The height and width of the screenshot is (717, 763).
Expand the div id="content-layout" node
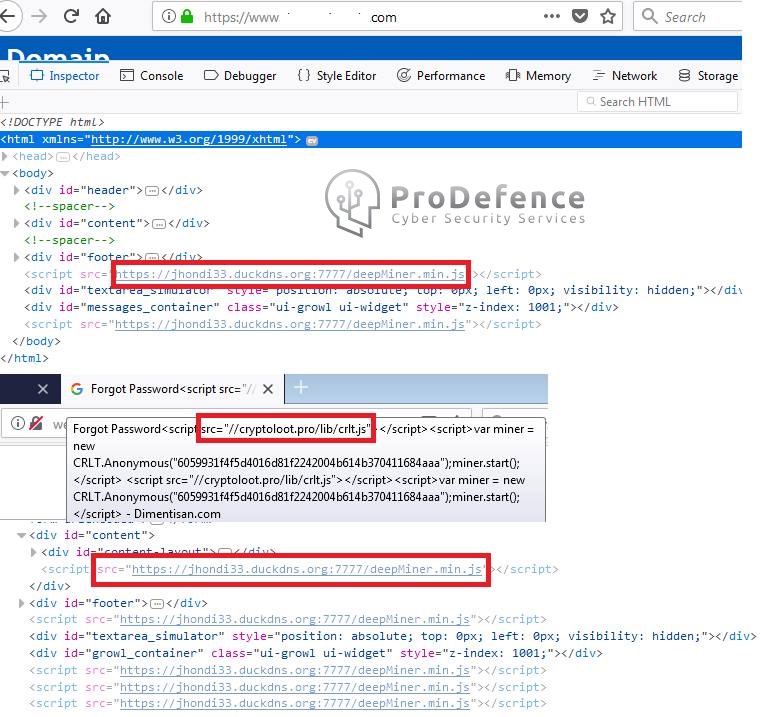33,552
